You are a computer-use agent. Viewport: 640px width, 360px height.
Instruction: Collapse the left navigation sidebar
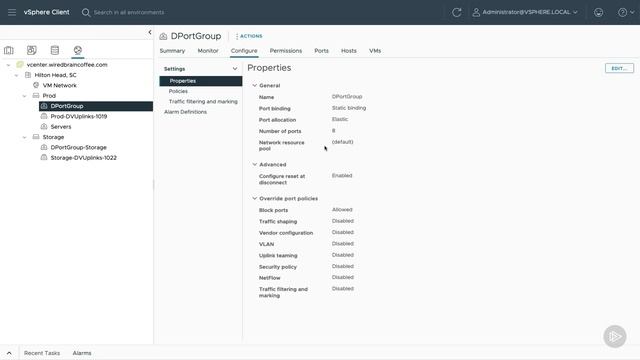150,32
